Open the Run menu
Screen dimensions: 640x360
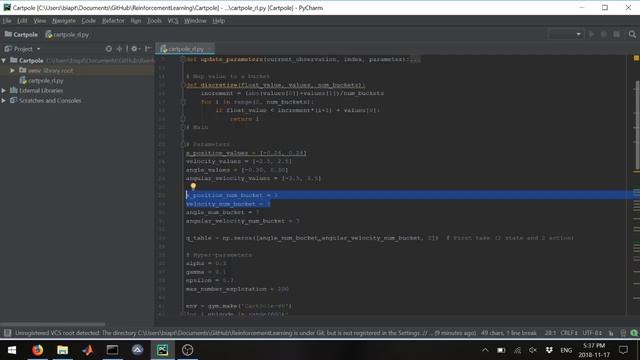(x=136, y=20)
